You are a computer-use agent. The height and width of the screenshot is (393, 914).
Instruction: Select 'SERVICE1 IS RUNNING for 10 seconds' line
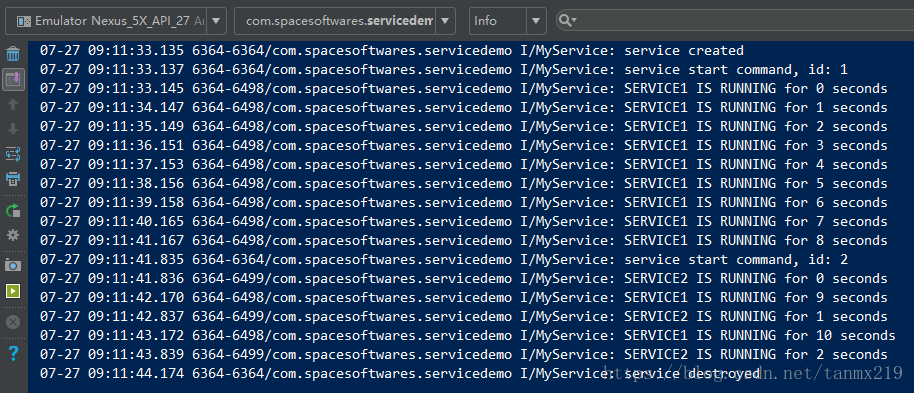point(467,336)
